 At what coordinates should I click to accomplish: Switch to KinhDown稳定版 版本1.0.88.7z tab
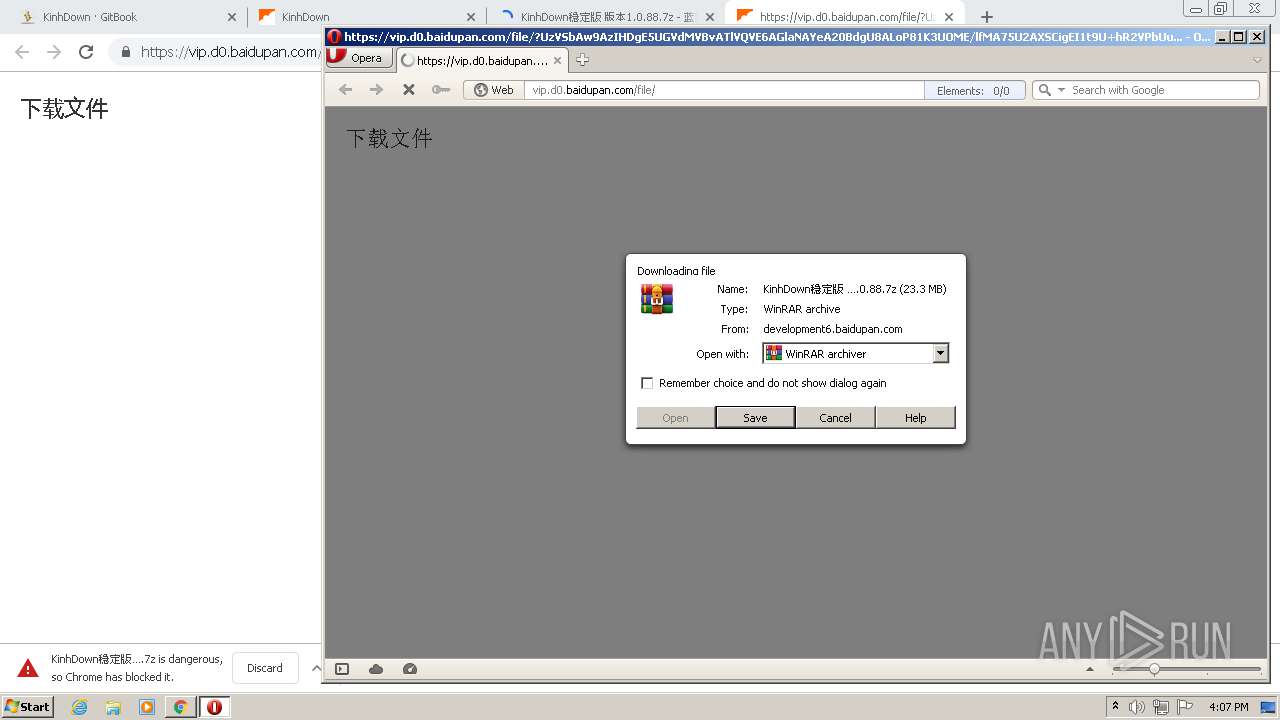tap(606, 17)
